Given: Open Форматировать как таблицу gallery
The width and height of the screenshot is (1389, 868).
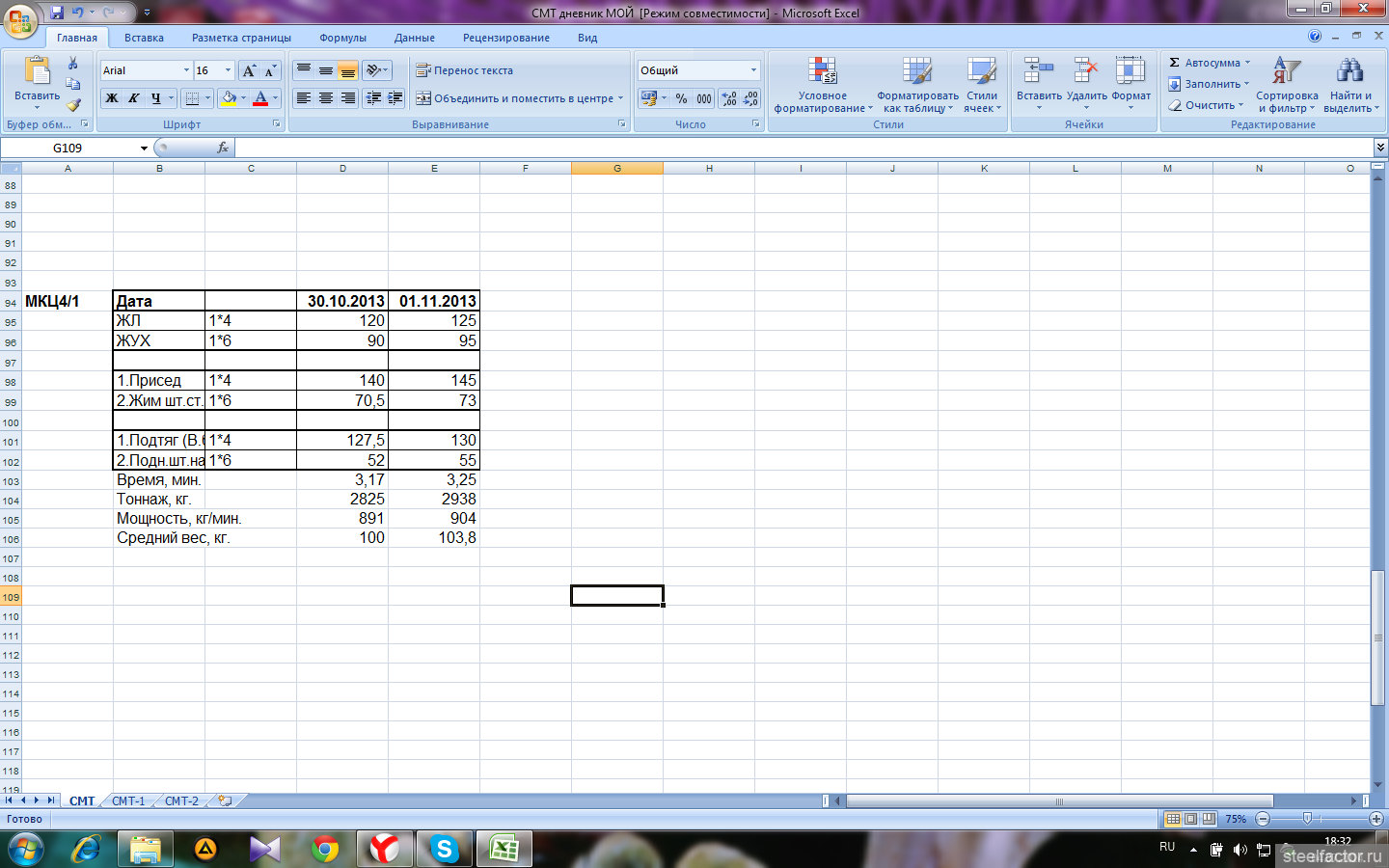Looking at the screenshot, I should click(x=917, y=85).
